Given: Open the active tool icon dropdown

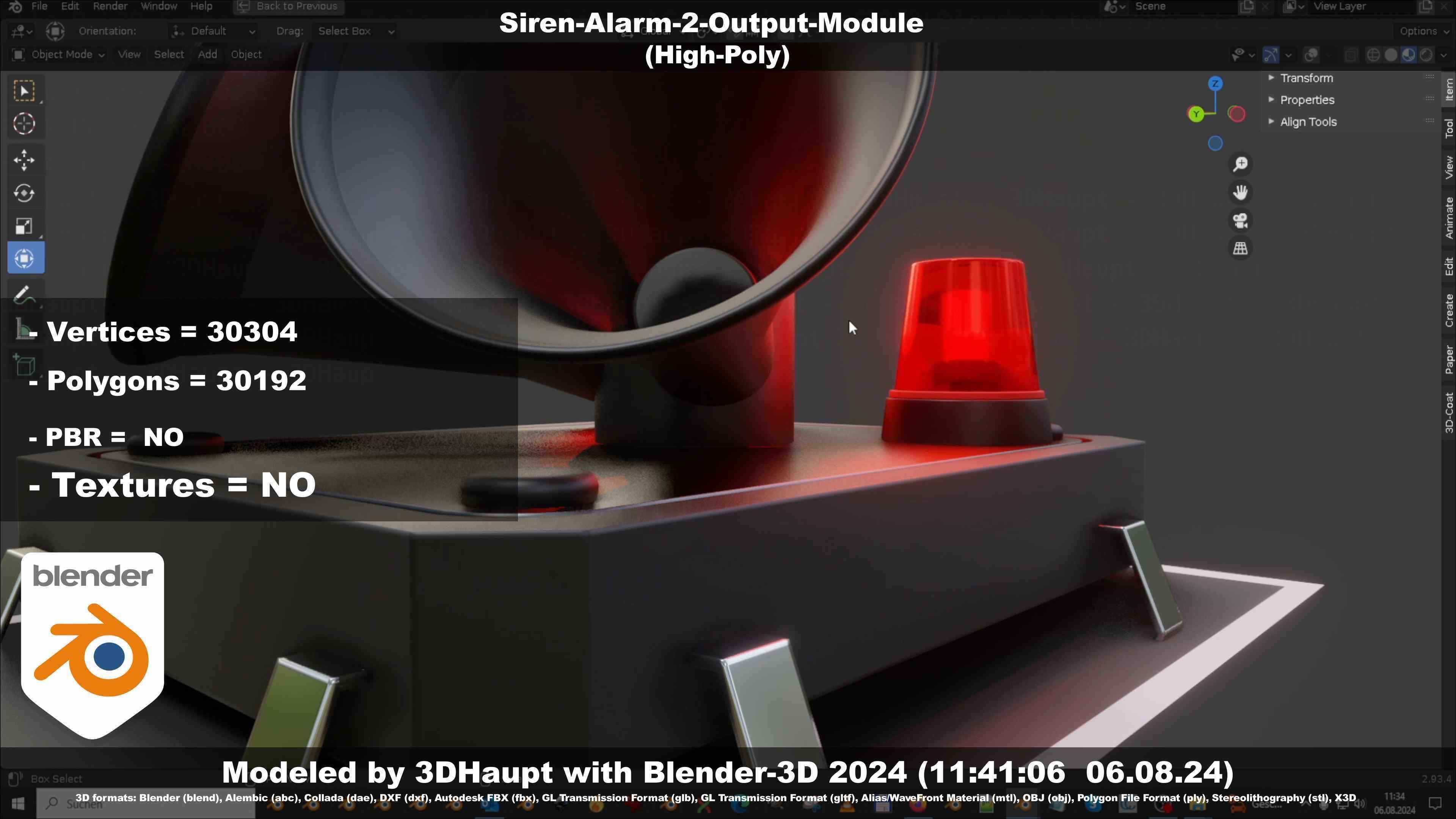Looking at the screenshot, I should click(x=22, y=31).
